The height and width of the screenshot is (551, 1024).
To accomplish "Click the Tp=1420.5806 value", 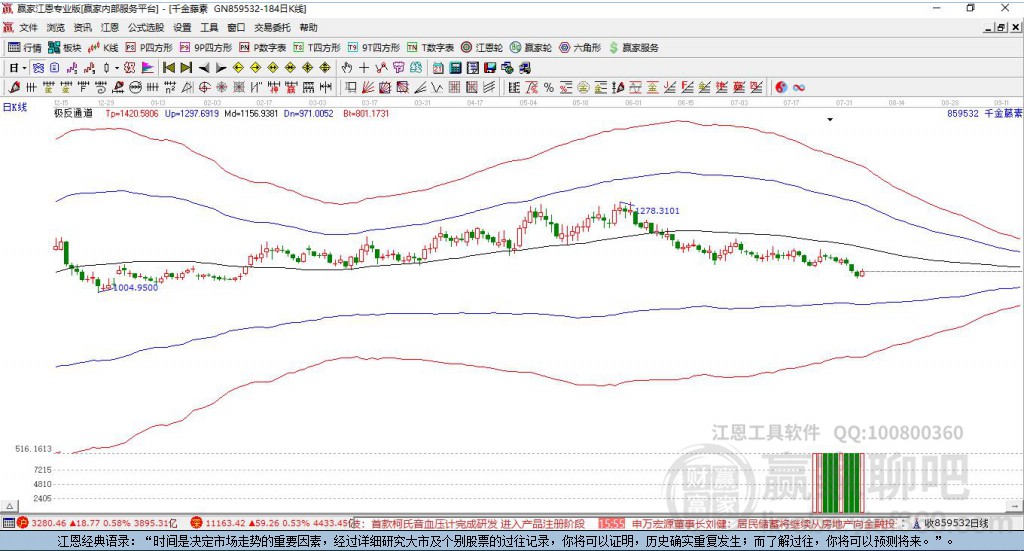I will tap(132, 114).
